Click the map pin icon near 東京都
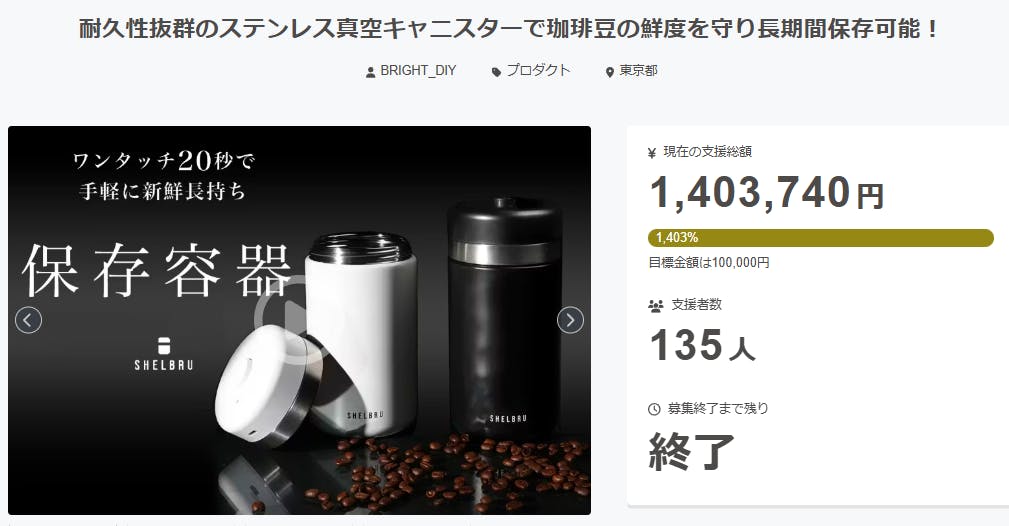The height and width of the screenshot is (526, 1009). click(x=610, y=72)
